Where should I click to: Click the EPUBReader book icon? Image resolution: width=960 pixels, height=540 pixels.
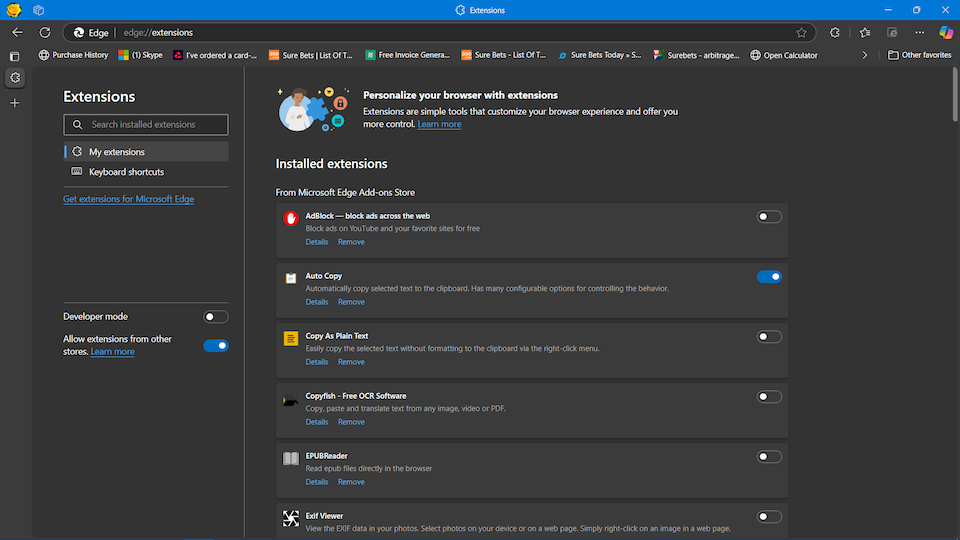tap(291, 458)
